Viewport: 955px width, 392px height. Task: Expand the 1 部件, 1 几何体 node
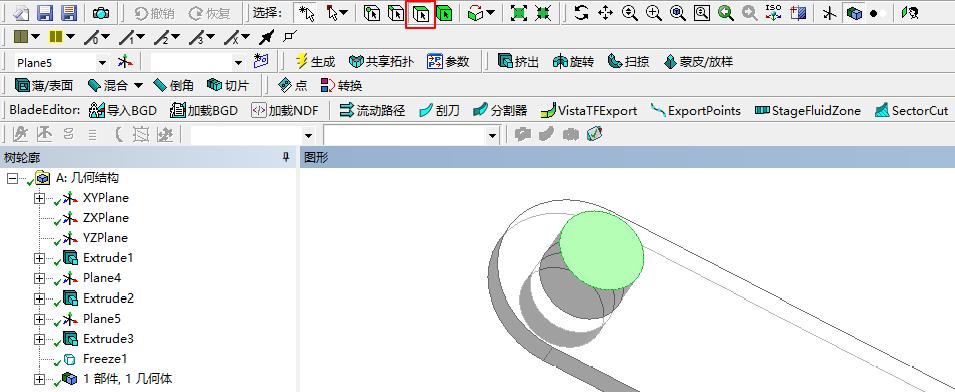[x=40, y=379]
